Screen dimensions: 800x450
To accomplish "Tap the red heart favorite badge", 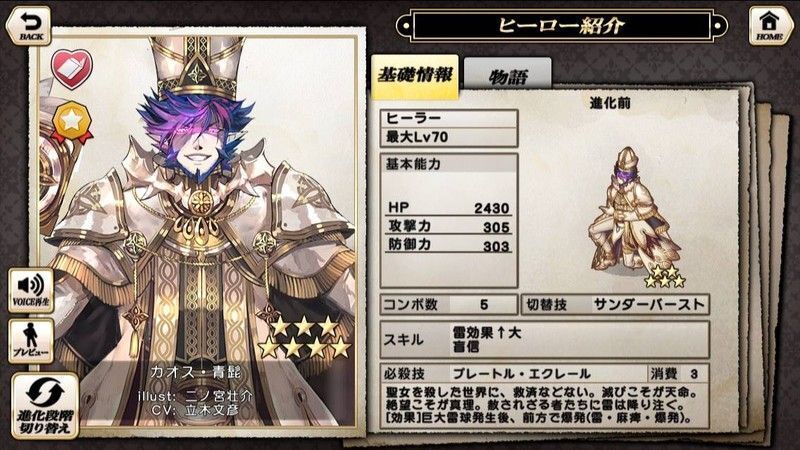I will (x=72, y=69).
